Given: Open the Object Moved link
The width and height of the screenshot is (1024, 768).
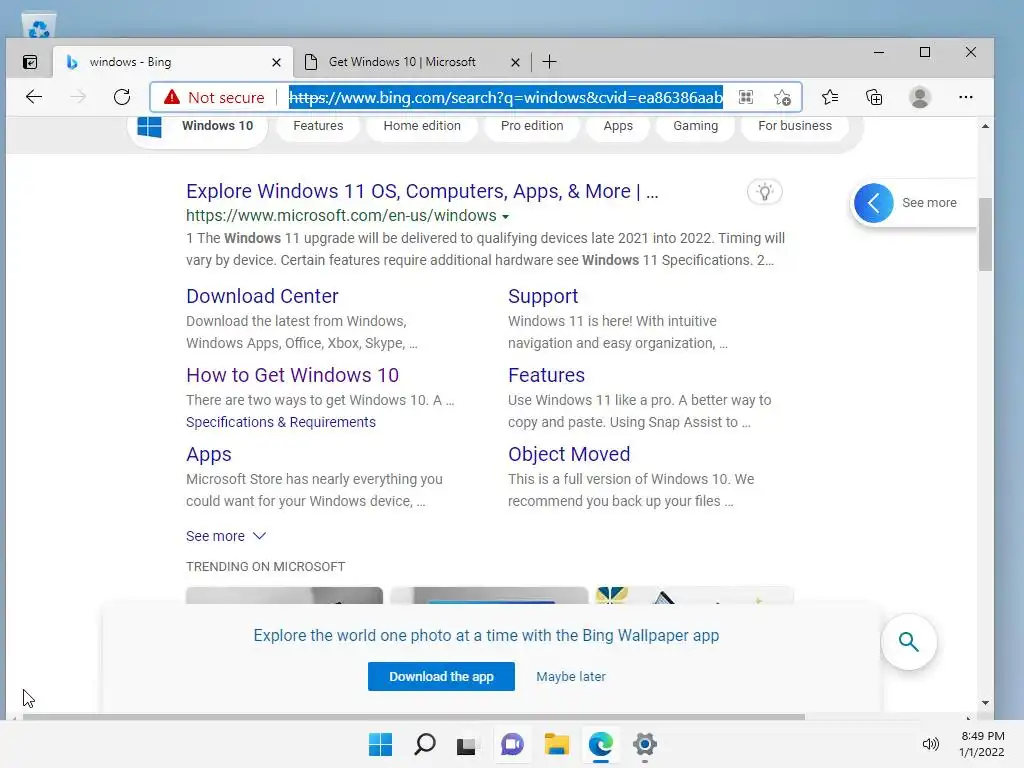Looking at the screenshot, I should coord(569,455).
